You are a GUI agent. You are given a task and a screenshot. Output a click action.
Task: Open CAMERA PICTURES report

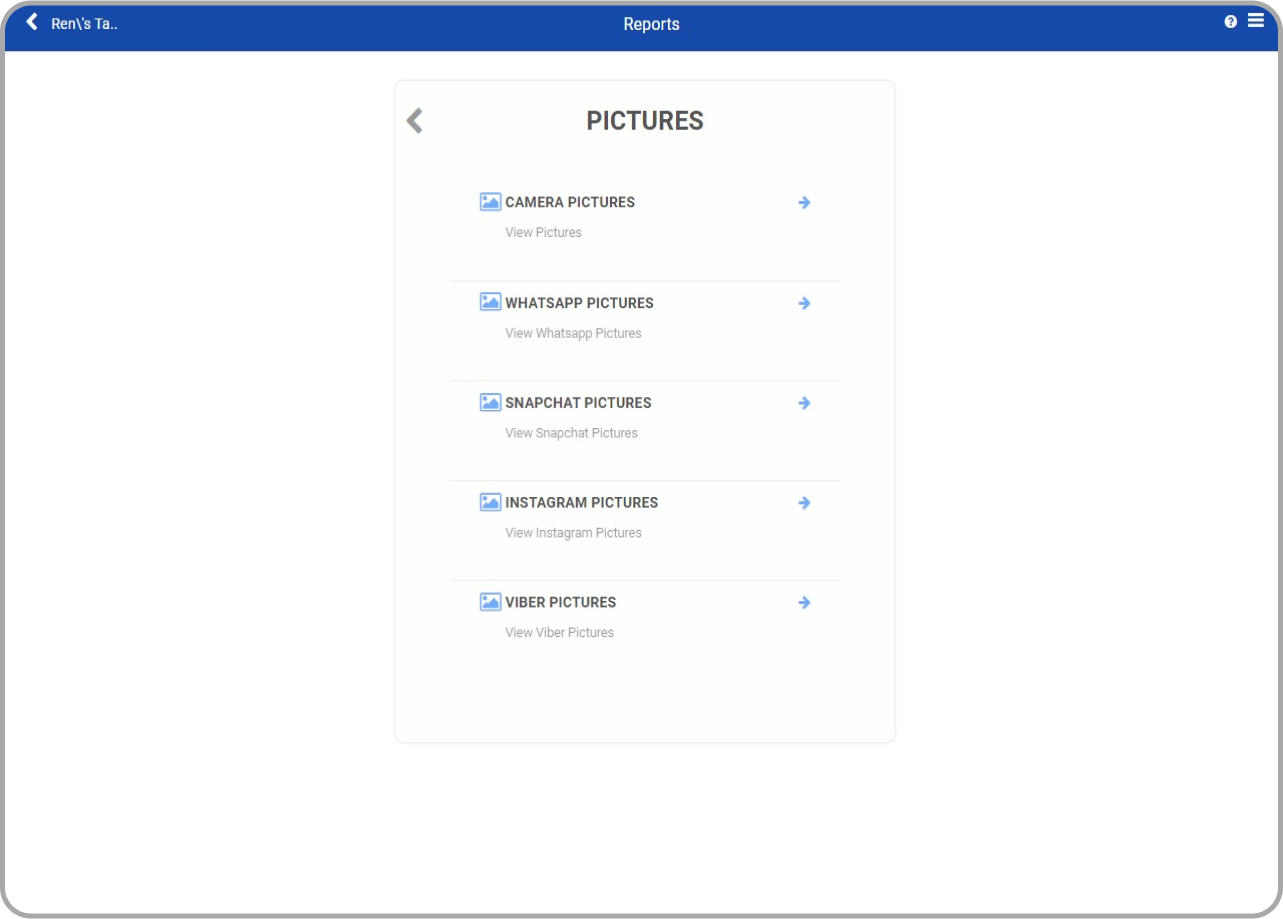pyautogui.click(x=570, y=202)
